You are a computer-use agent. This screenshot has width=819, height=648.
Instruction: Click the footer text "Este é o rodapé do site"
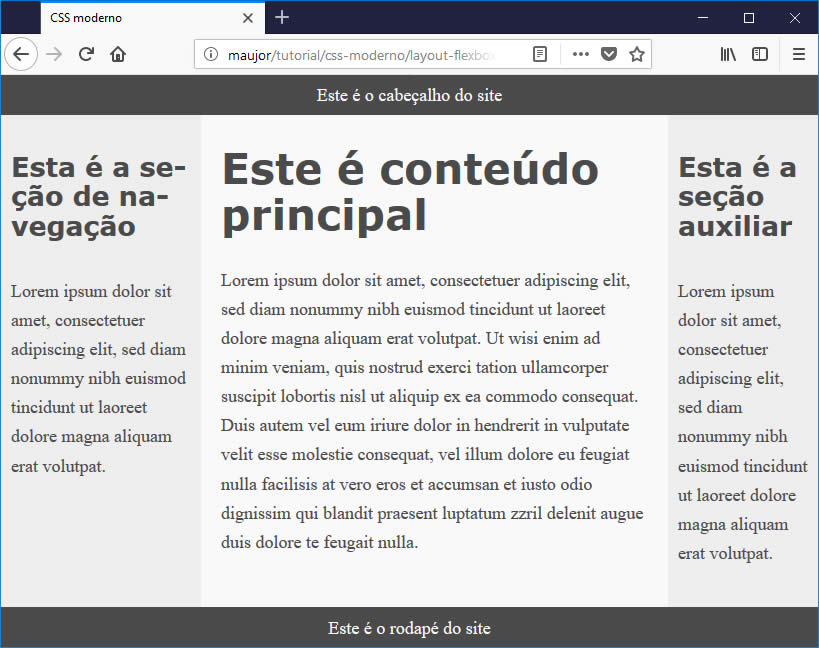click(x=409, y=628)
